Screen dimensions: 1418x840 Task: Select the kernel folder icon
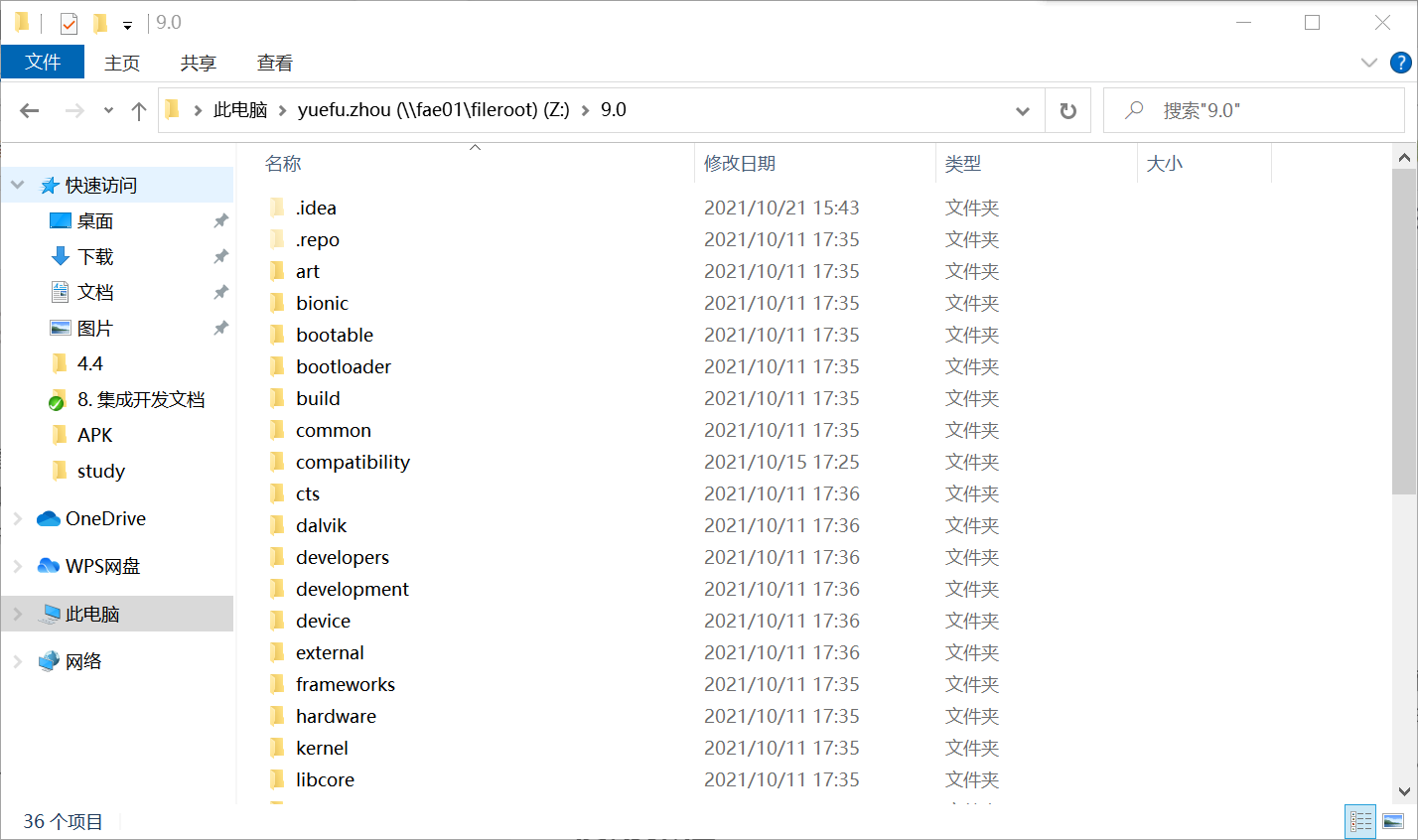click(x=277, y=748)
